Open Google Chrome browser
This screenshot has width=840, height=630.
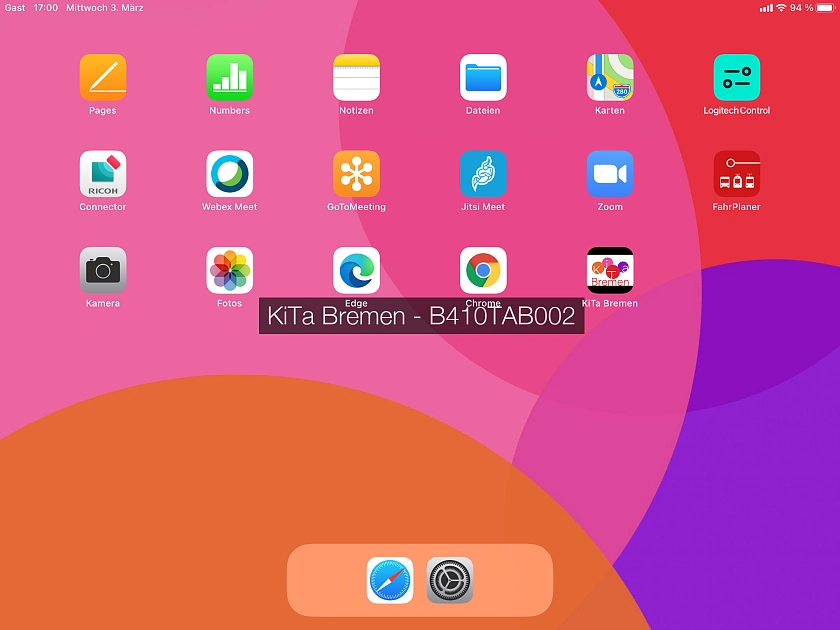pyautogui.click(x=483, y=270)
